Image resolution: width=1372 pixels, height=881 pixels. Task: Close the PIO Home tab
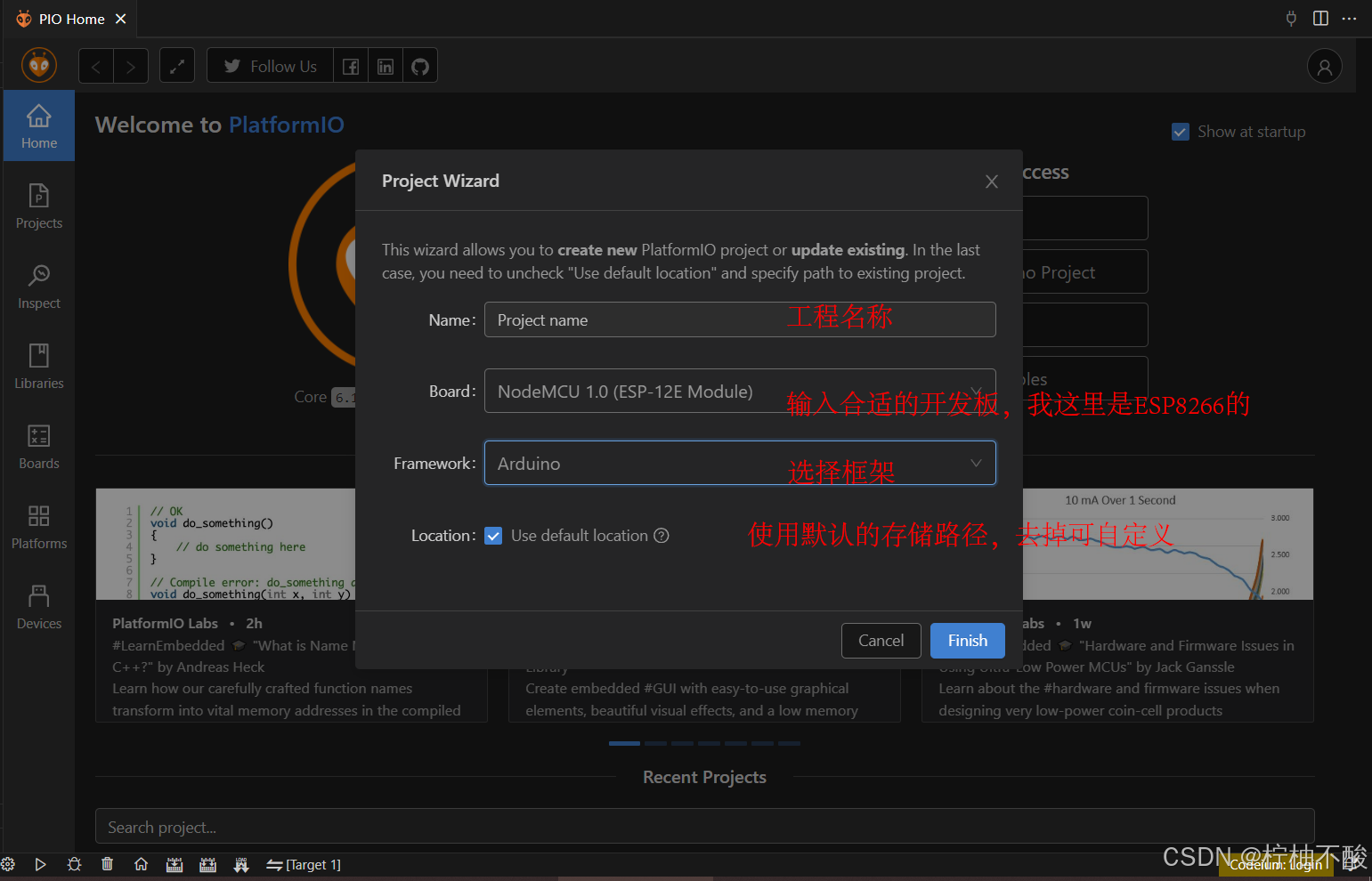[121, 19]
